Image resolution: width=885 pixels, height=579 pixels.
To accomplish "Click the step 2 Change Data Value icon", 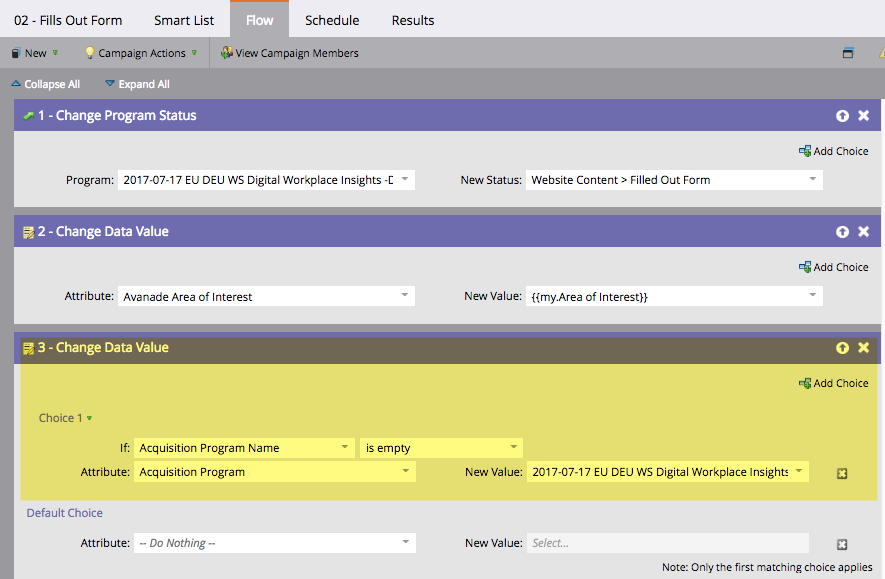I will point(28,232).
